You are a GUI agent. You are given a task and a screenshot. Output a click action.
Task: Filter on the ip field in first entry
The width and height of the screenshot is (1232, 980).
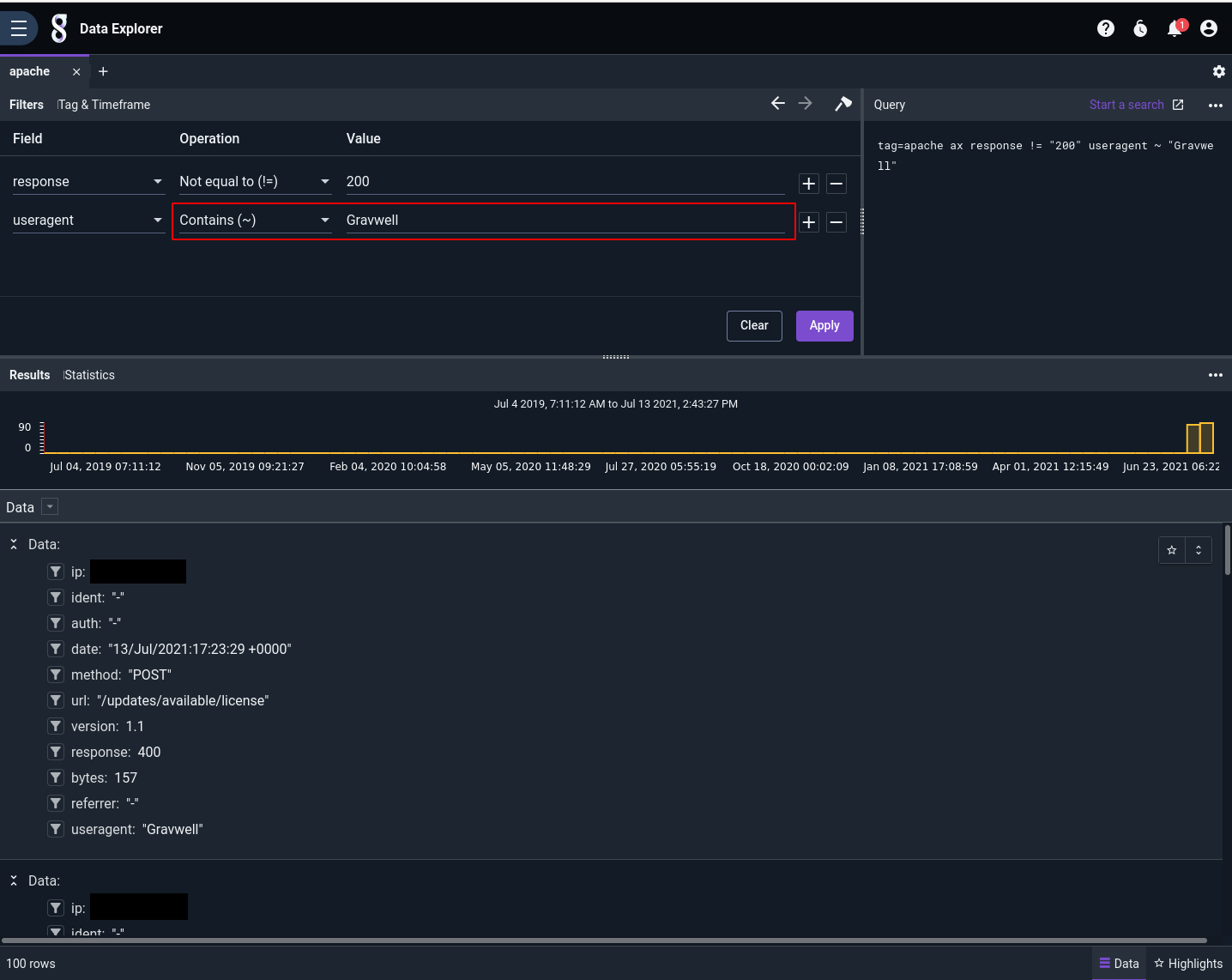tap(56, 572)
